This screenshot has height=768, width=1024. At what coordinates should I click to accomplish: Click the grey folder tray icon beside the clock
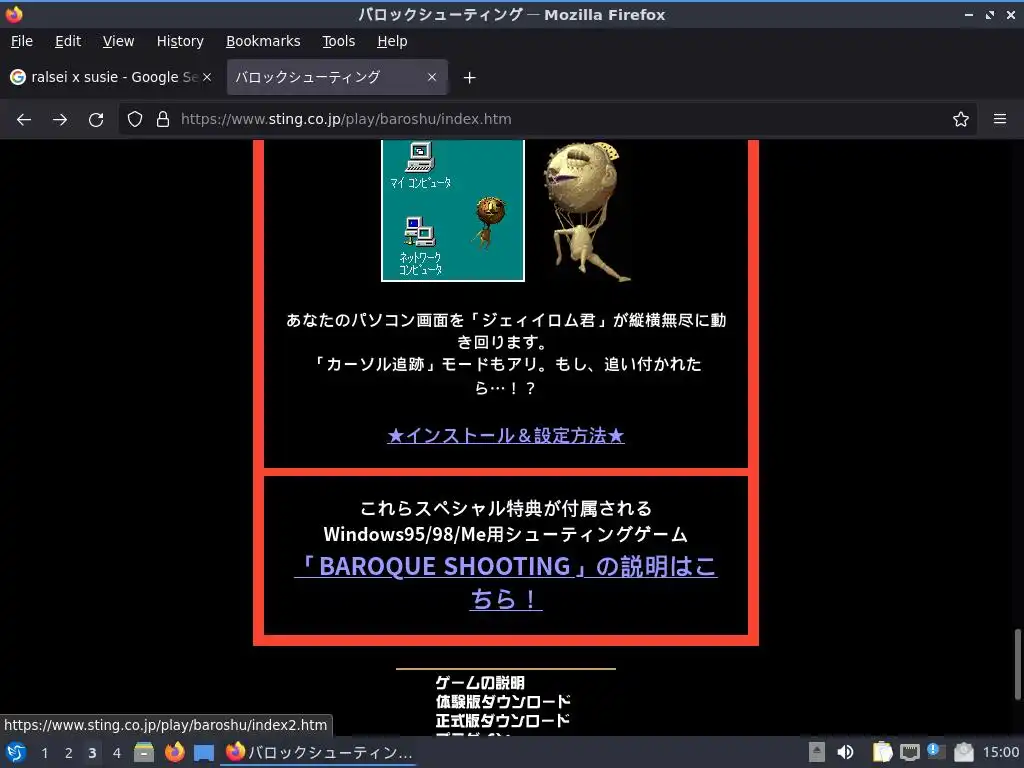click(x=964, y=752)
